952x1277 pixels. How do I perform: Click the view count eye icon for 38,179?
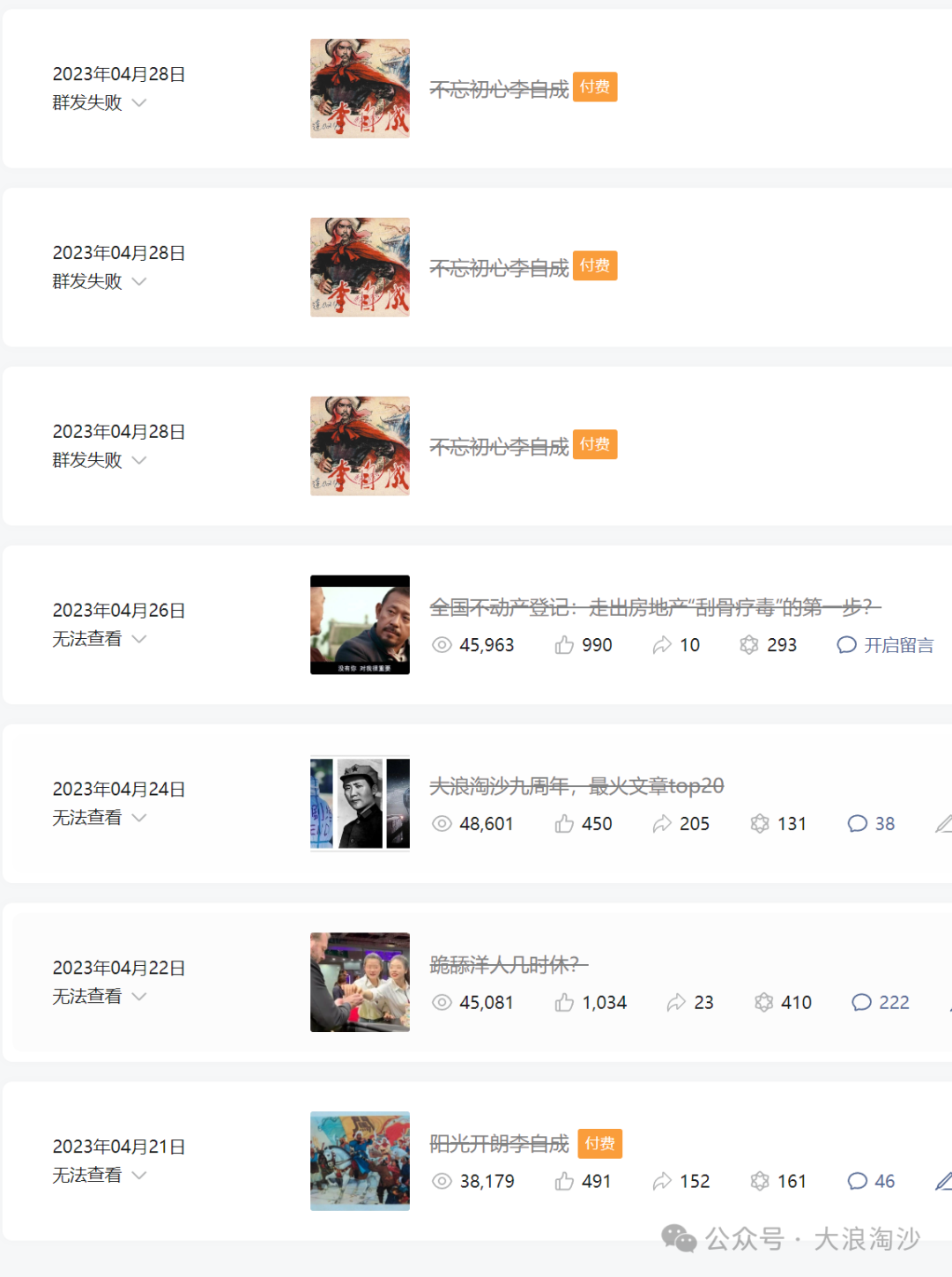(442, 1181)
